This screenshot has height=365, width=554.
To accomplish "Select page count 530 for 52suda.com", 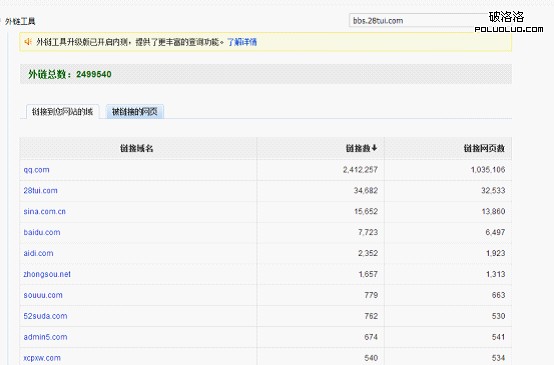I will [499, 316].
